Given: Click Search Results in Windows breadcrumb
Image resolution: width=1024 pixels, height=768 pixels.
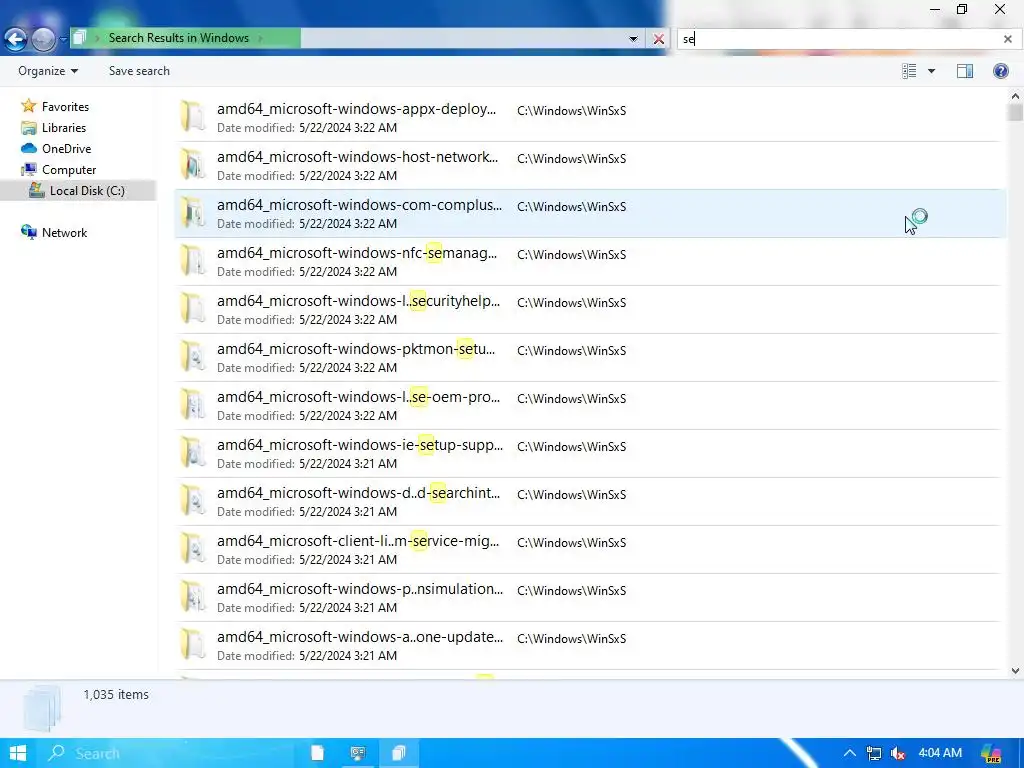Looking at the screenshot, I should tap(178, 38).
